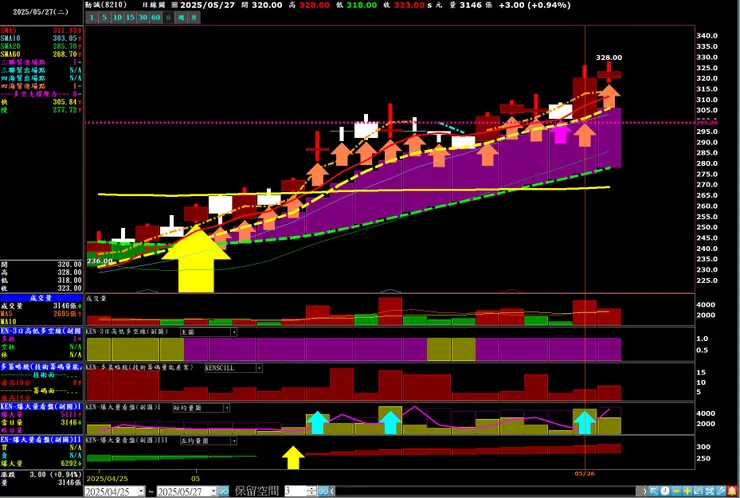Select the weekly (週) chart interval
740x498 pixels.
point(181,17)
